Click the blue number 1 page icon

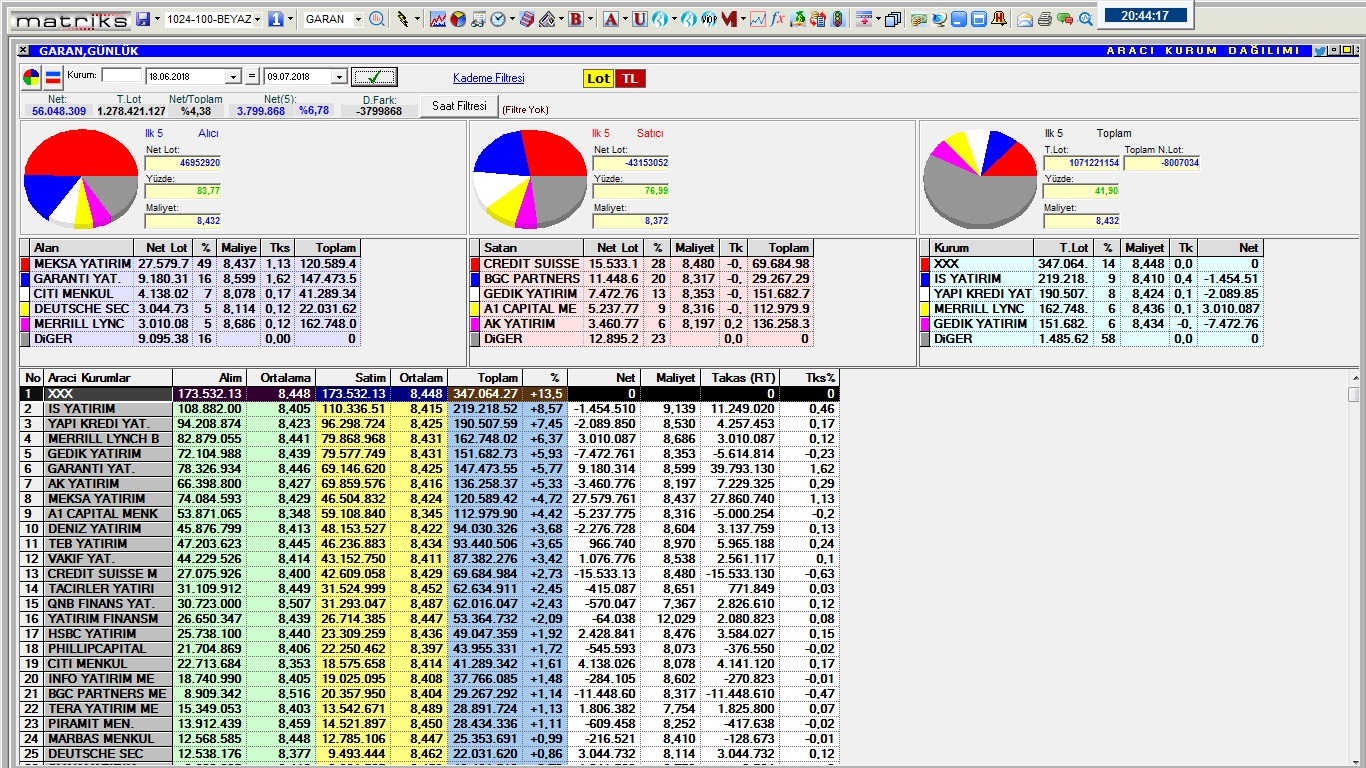point(276,19)
